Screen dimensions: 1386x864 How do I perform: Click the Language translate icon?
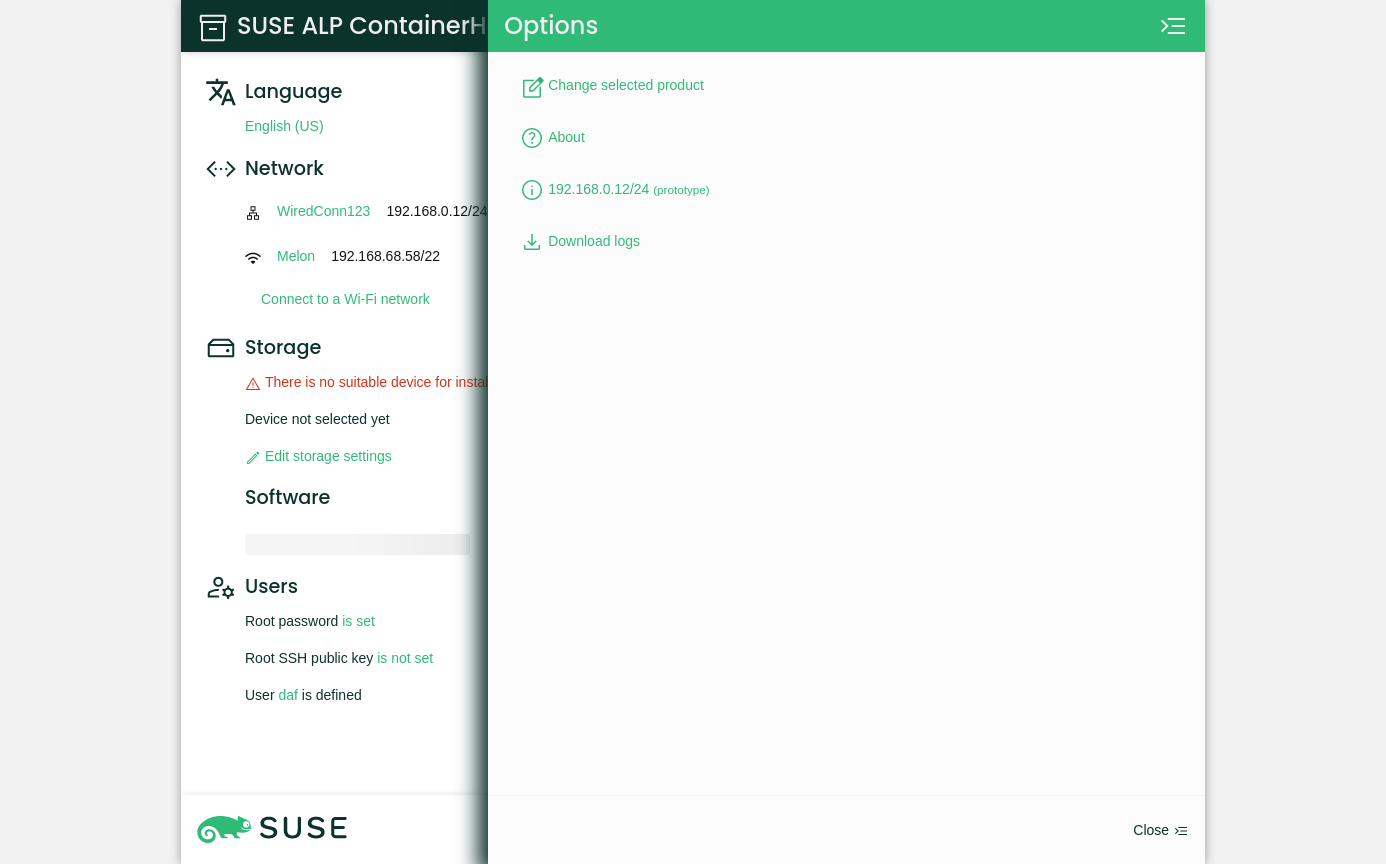(x=221, y=92)
